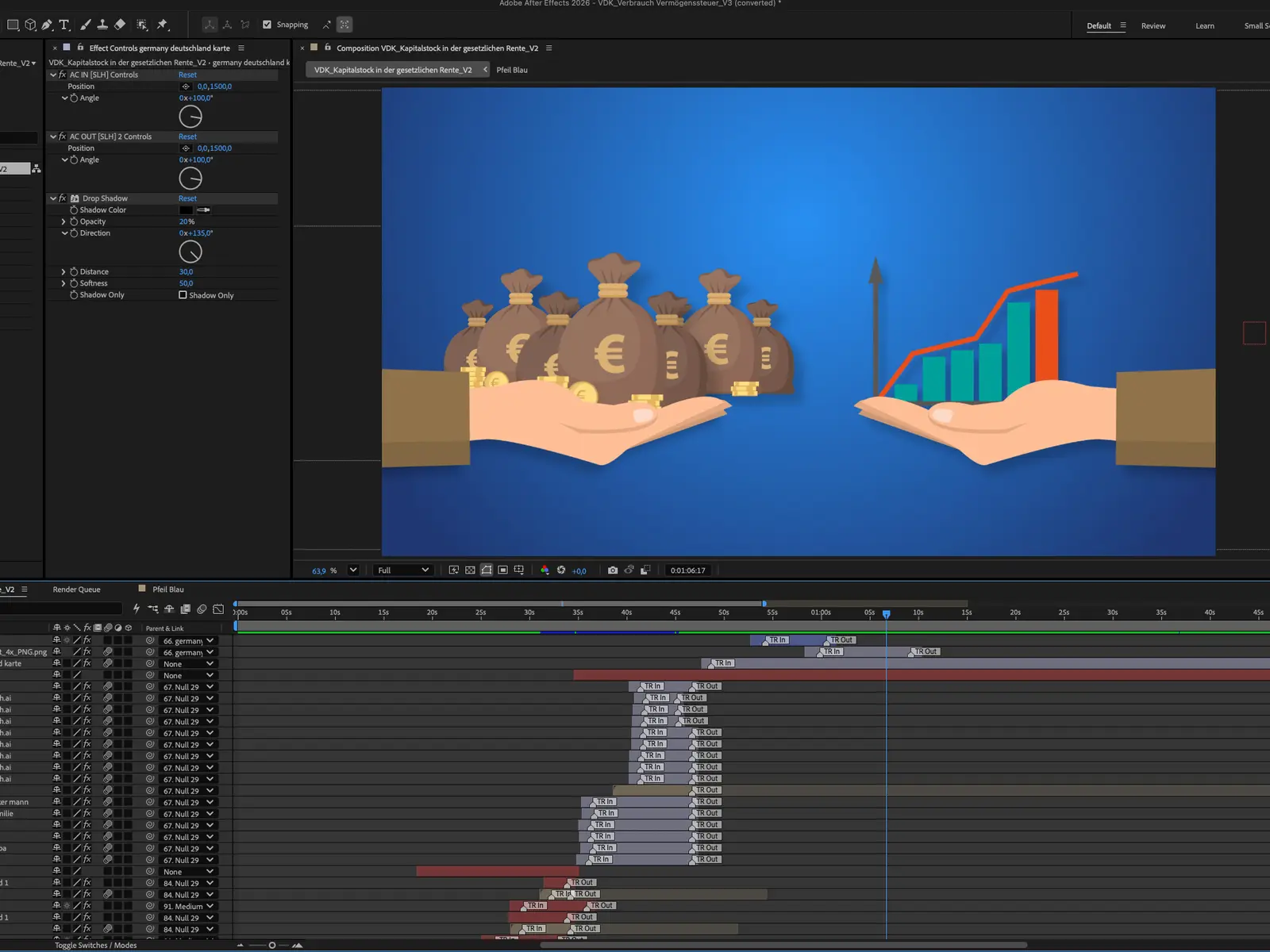
Task: Switch to the Render Queue tab
Action: point(76,589)
